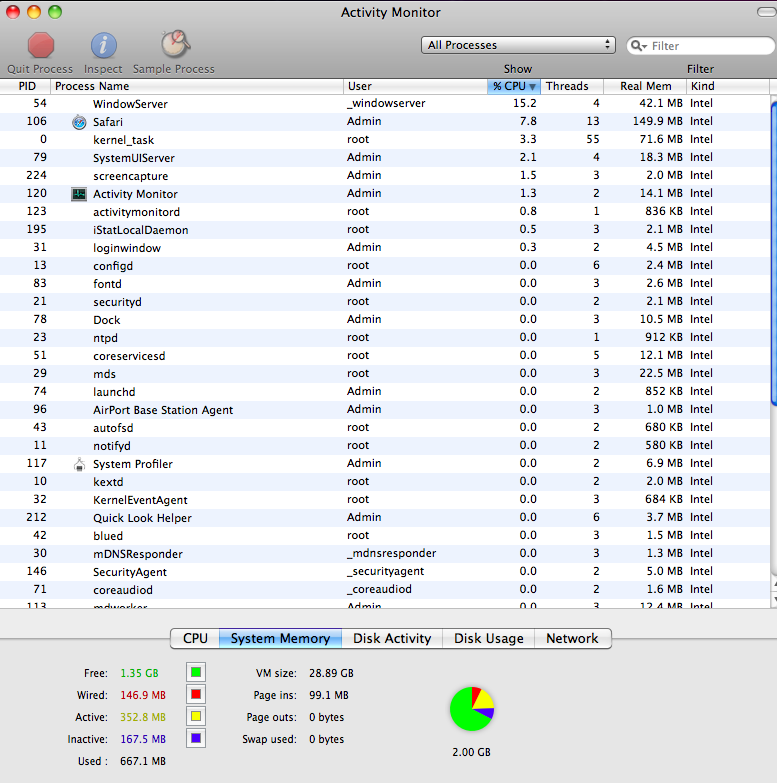The height and width of the screenshot is (783, 777).
Task: Sort by Kind column header
Action: coord(728,86)
